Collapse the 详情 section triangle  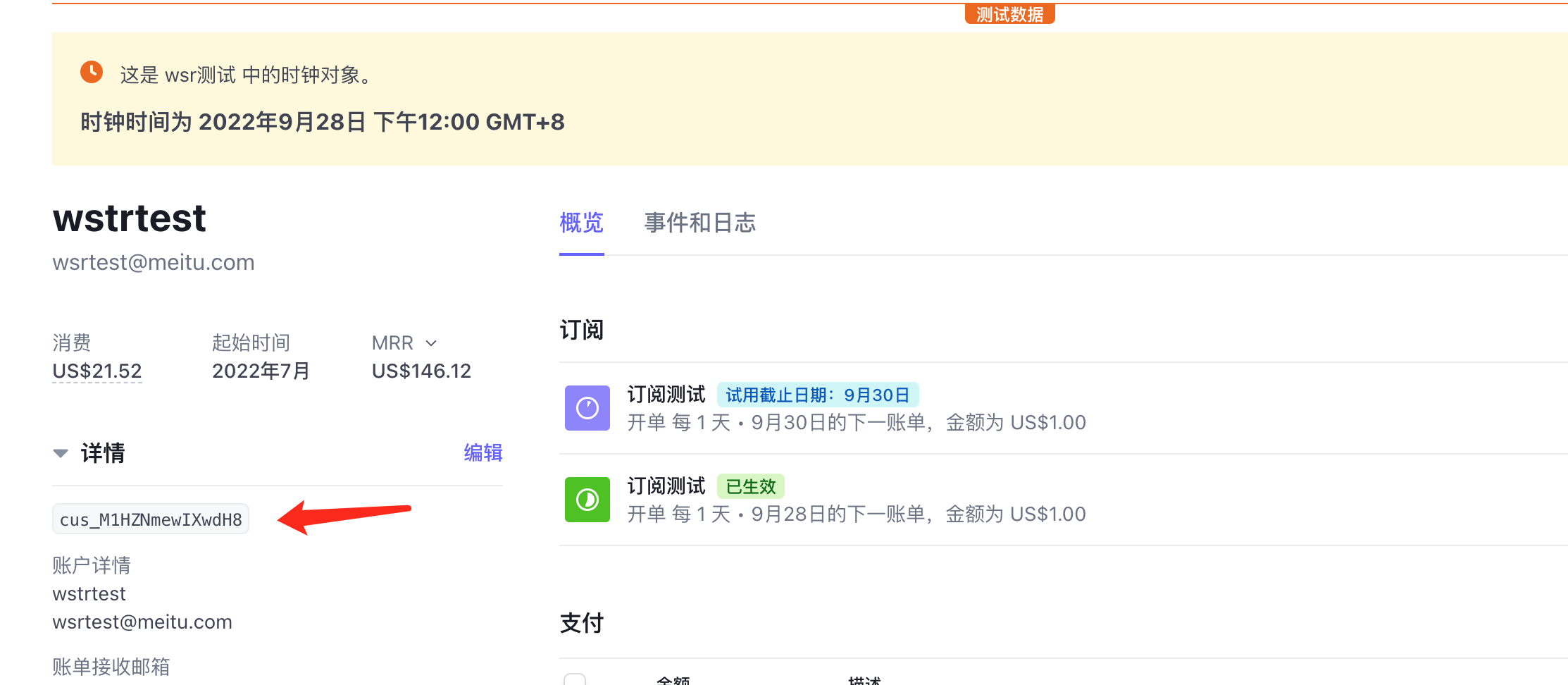pyautogui.click(x=61, y=453)
